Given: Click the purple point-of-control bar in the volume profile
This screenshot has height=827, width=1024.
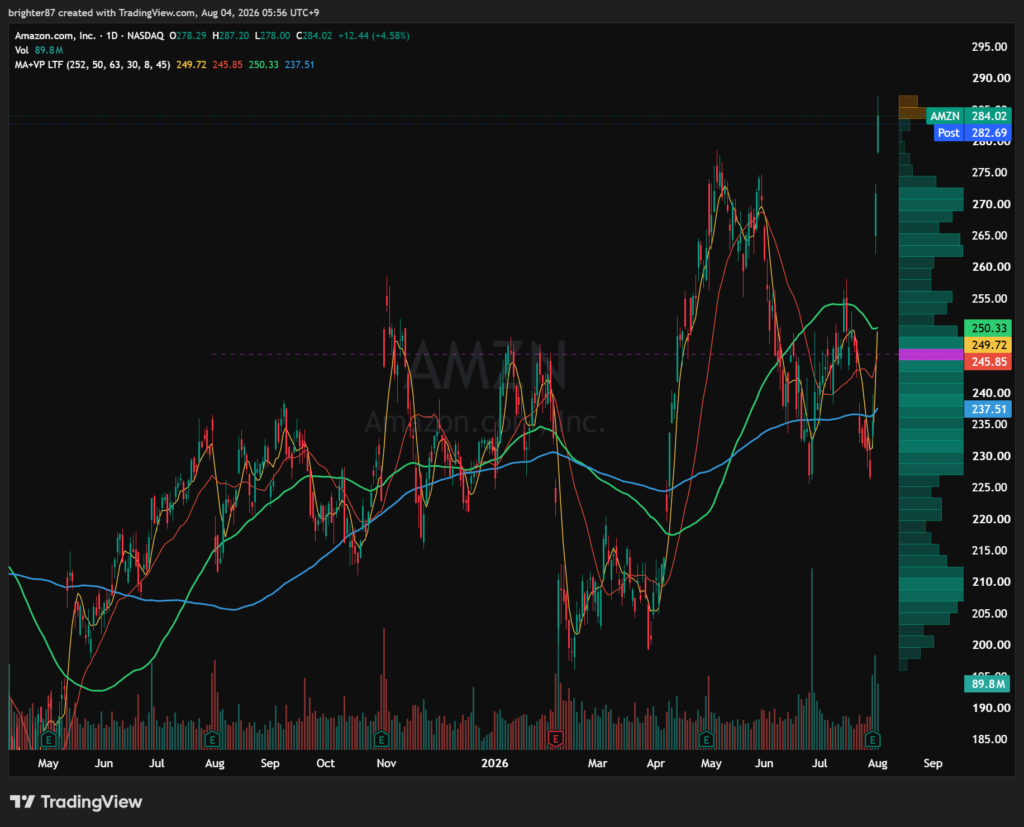Looking at the screenshot, I should click(x=931, y=355).
